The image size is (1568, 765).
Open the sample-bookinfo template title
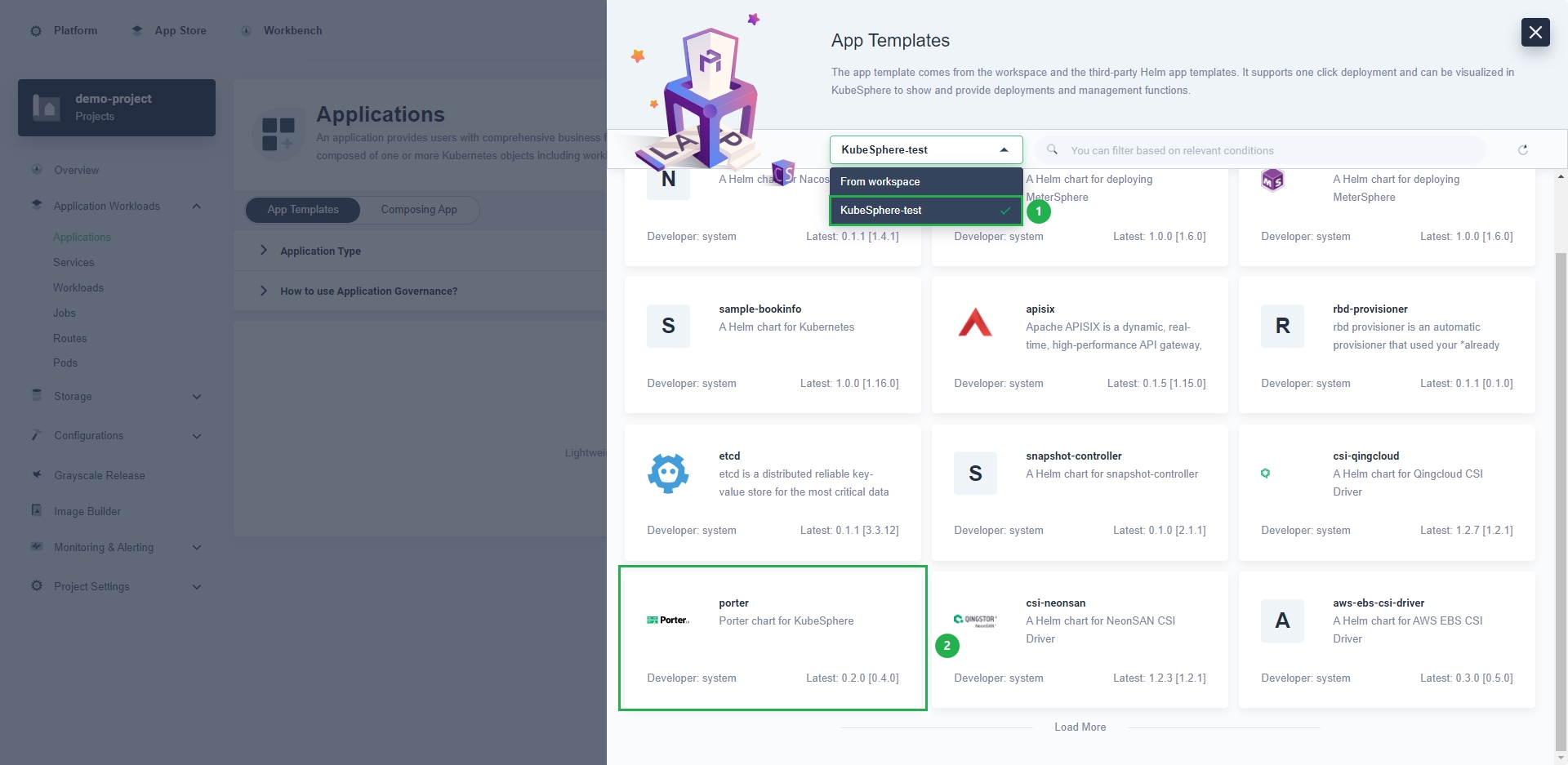(759, 309)
